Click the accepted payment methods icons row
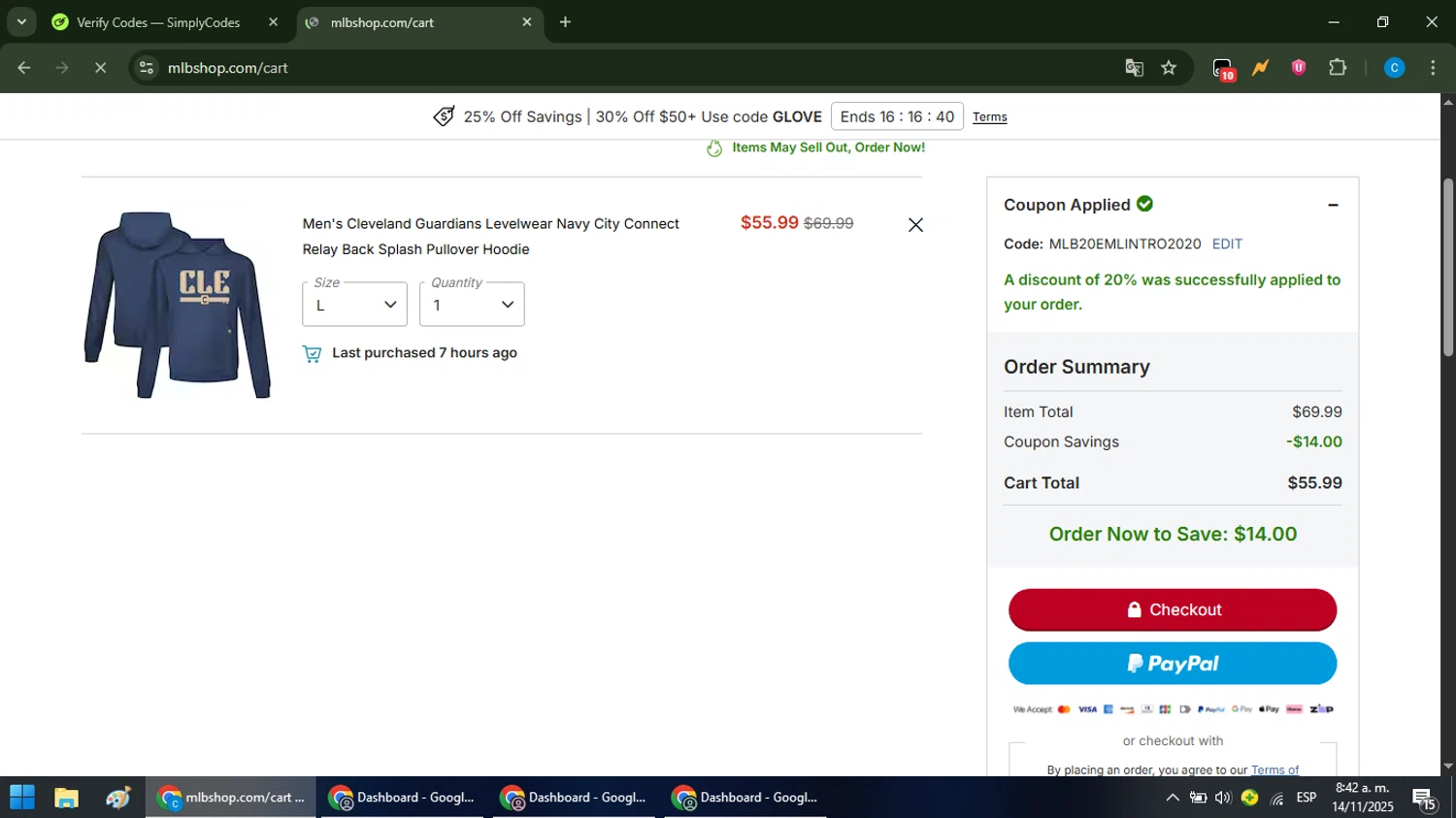Viewport: 1456px width, 818px height. tap(1173, 709)
